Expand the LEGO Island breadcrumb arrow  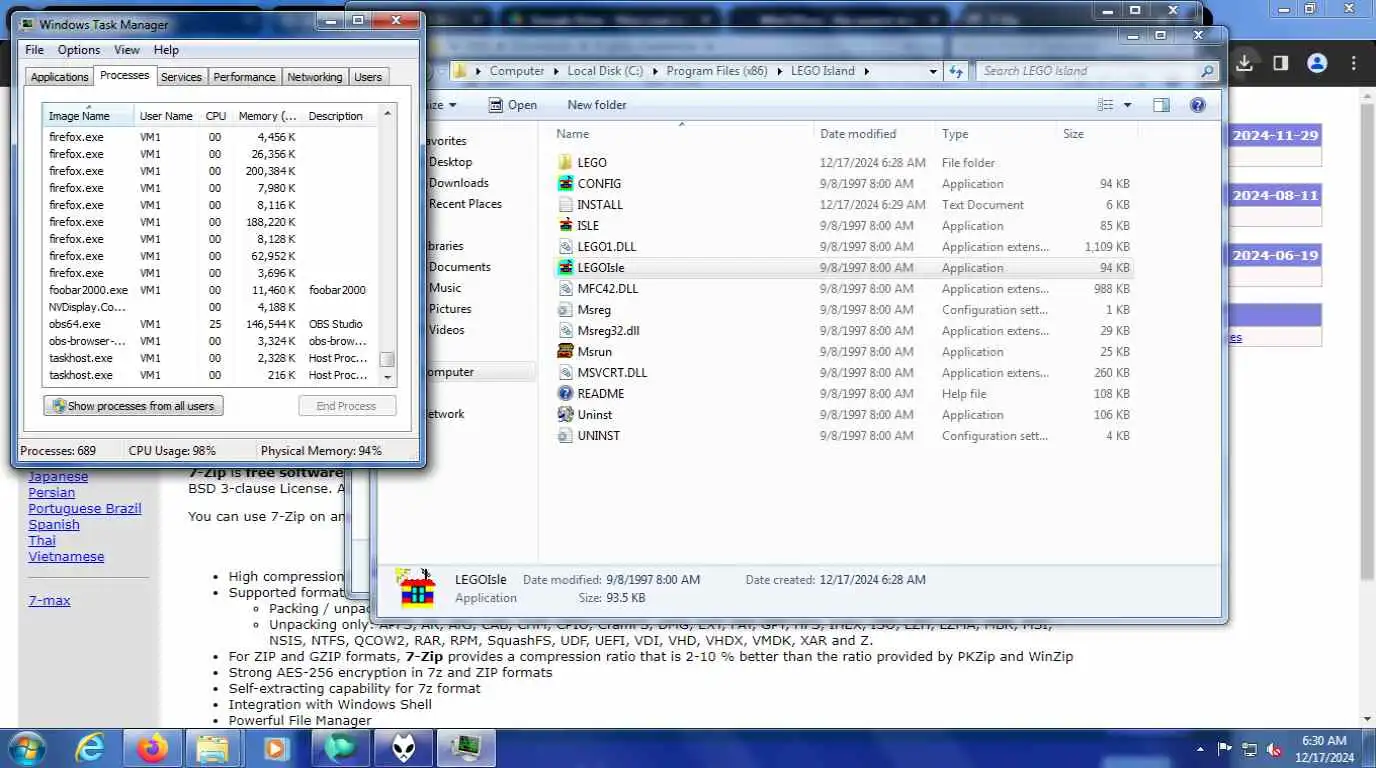[866, 71]
